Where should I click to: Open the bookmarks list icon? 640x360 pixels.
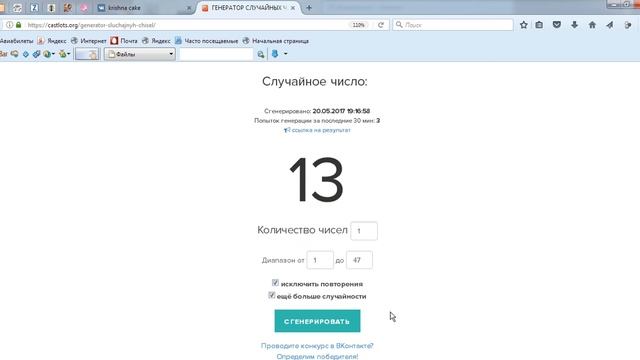point(539,25)
